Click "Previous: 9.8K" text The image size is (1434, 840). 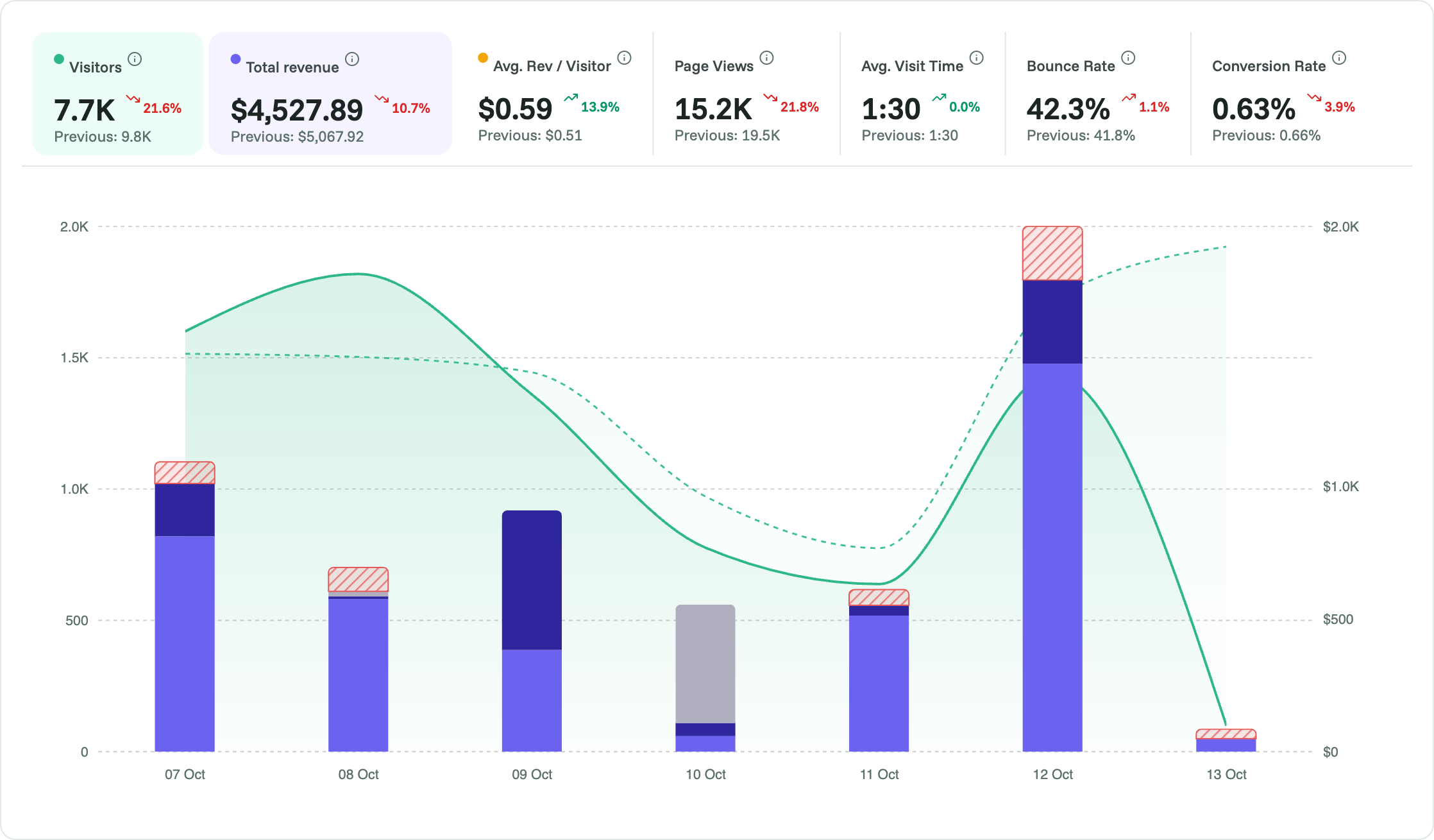tap(103, 137)
